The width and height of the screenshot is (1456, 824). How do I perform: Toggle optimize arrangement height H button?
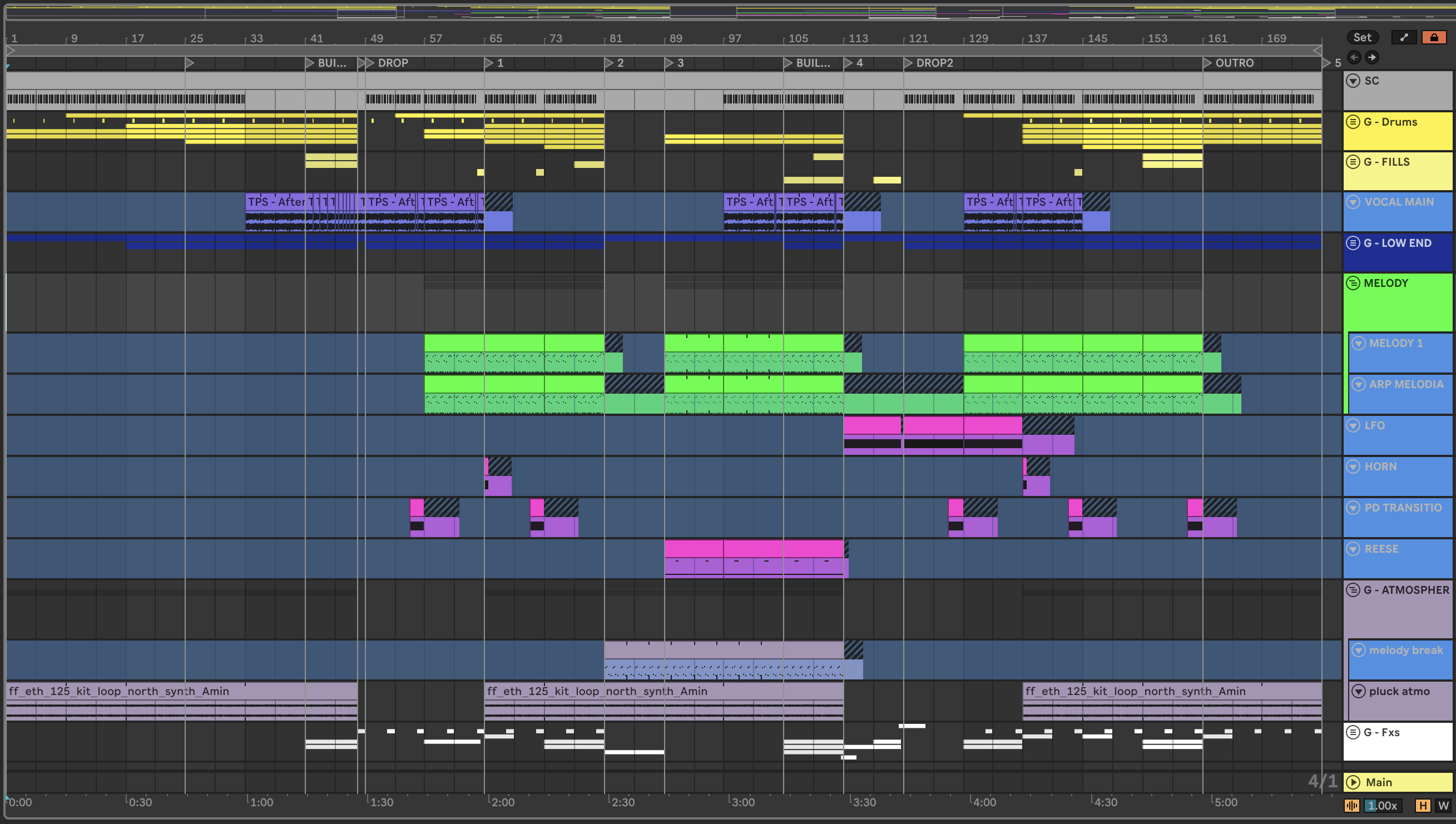click(1423, 805)
